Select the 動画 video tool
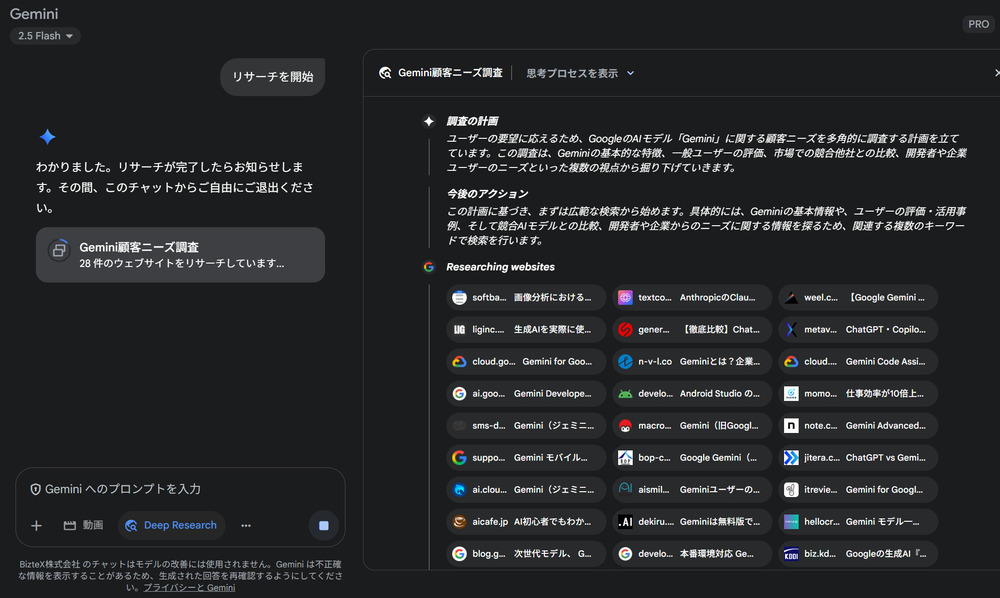The height and width of the screenshot is (598, 1000). [x=84, y=525]
